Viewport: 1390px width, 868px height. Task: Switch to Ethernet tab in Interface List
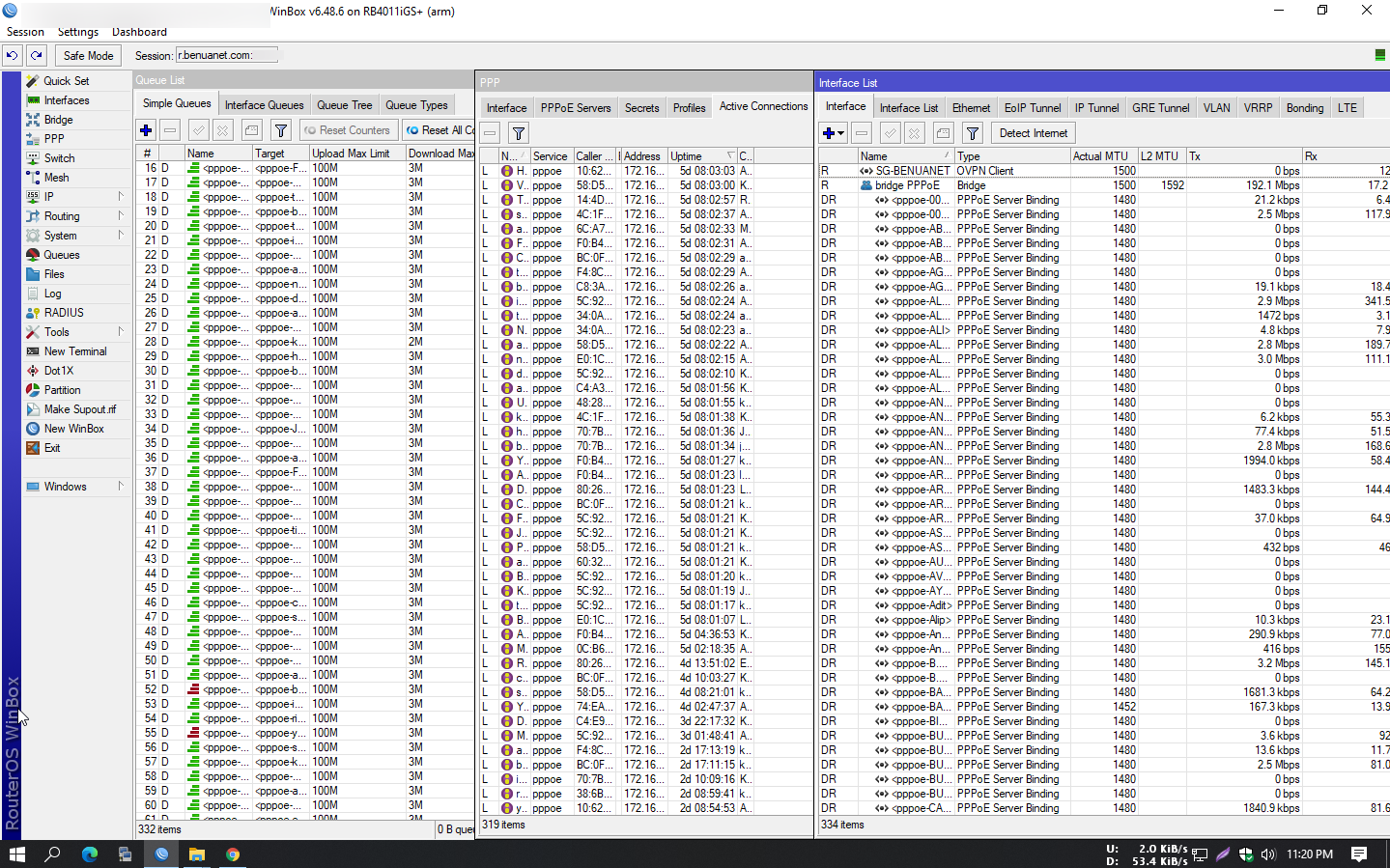pos(971,108)
